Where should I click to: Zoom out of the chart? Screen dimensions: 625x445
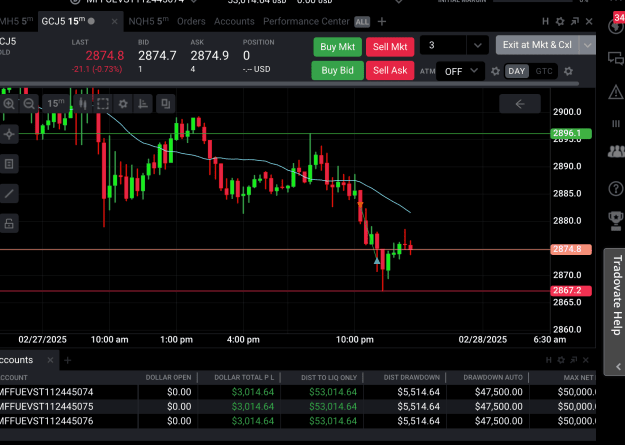tap(29, 104)
